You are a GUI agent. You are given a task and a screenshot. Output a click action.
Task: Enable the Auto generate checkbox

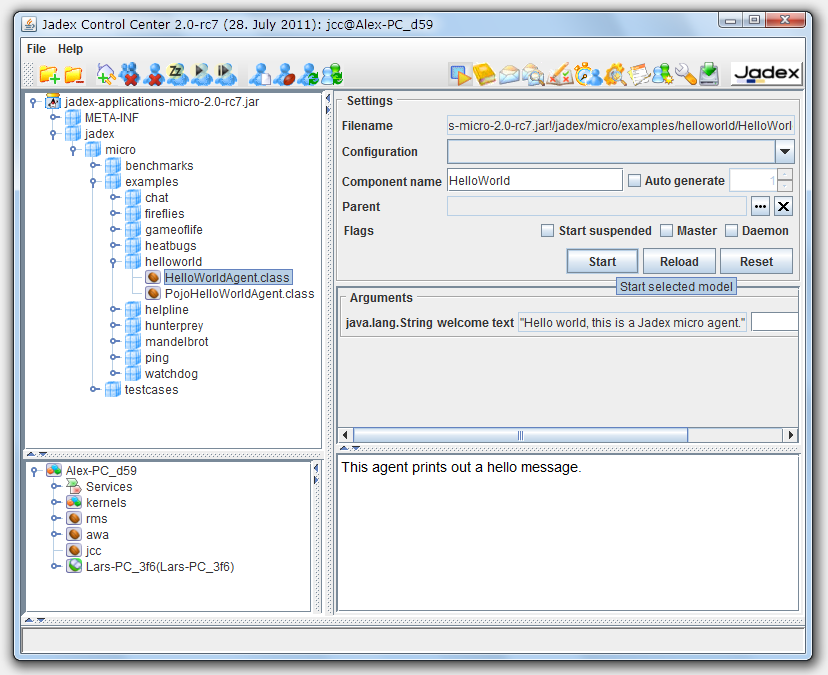coord(634,181)
